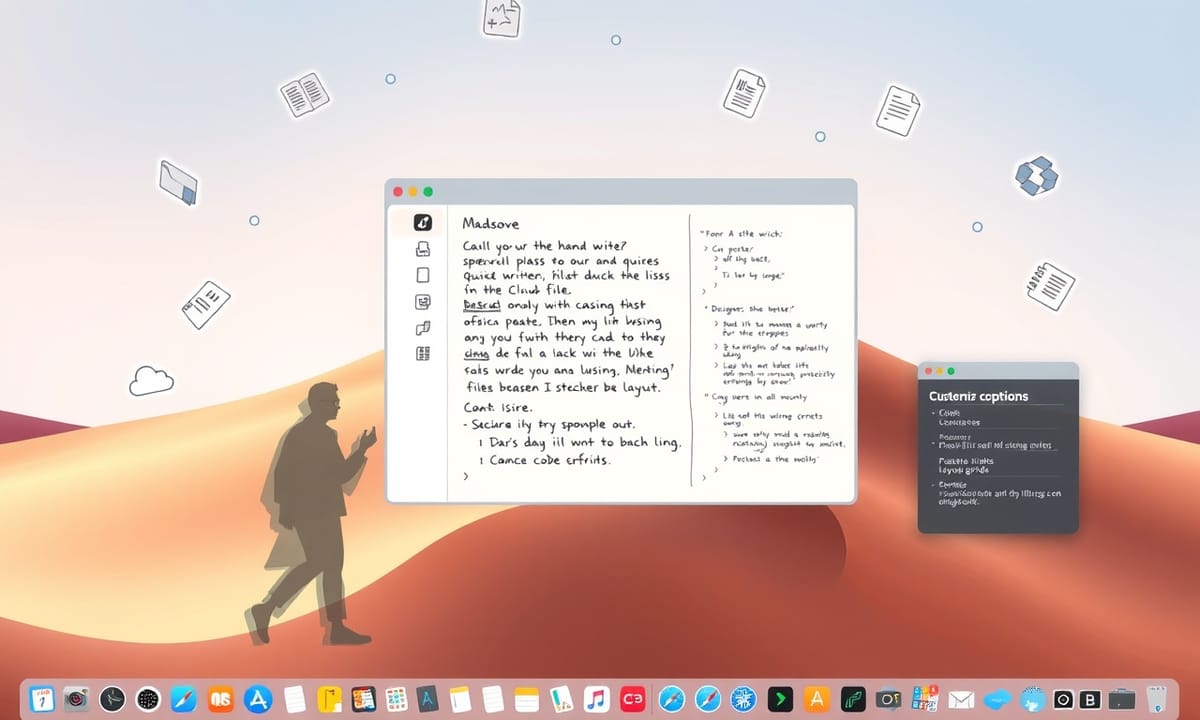Screen dimensions: 1200x720
Task: Select the black pen compose icon in sidebar
Action: point(422,223)
